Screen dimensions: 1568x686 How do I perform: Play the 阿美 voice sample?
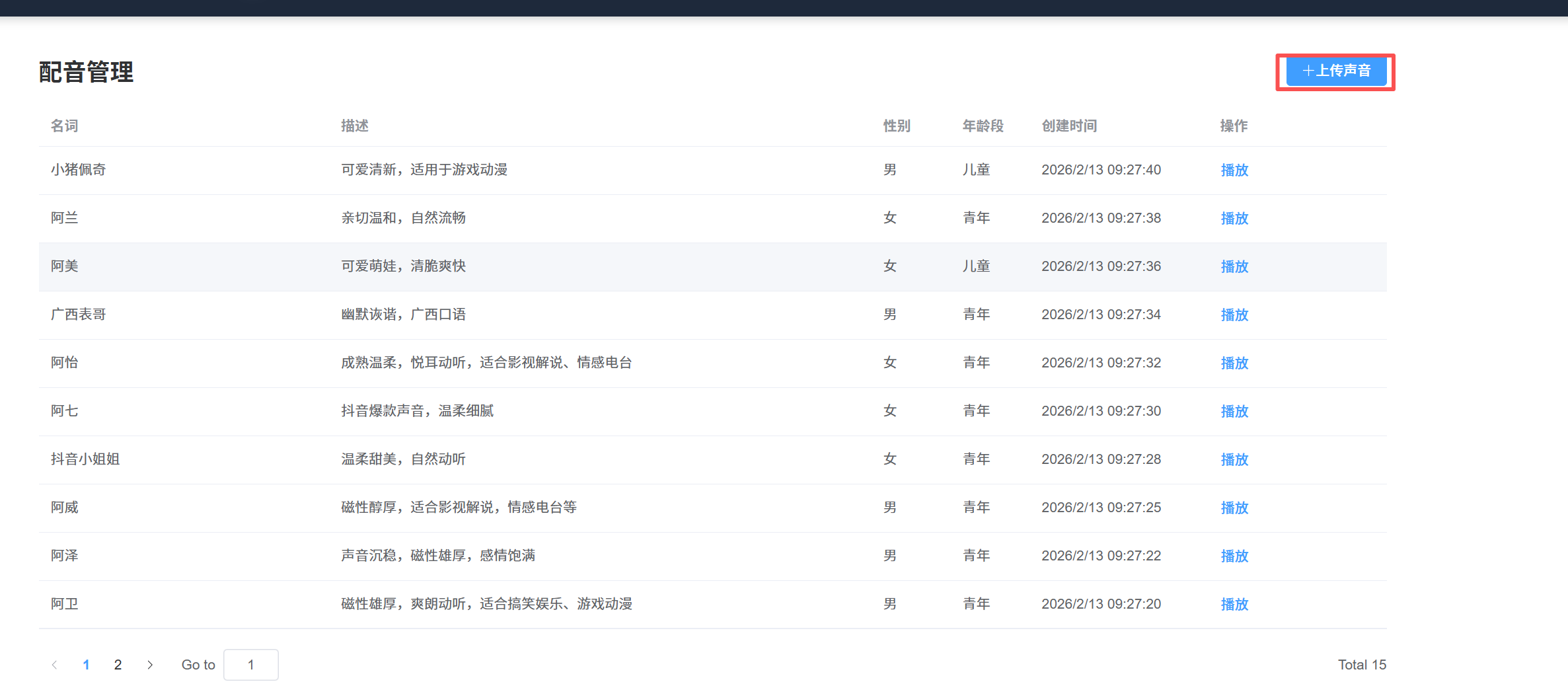(x=1234, y=267)
